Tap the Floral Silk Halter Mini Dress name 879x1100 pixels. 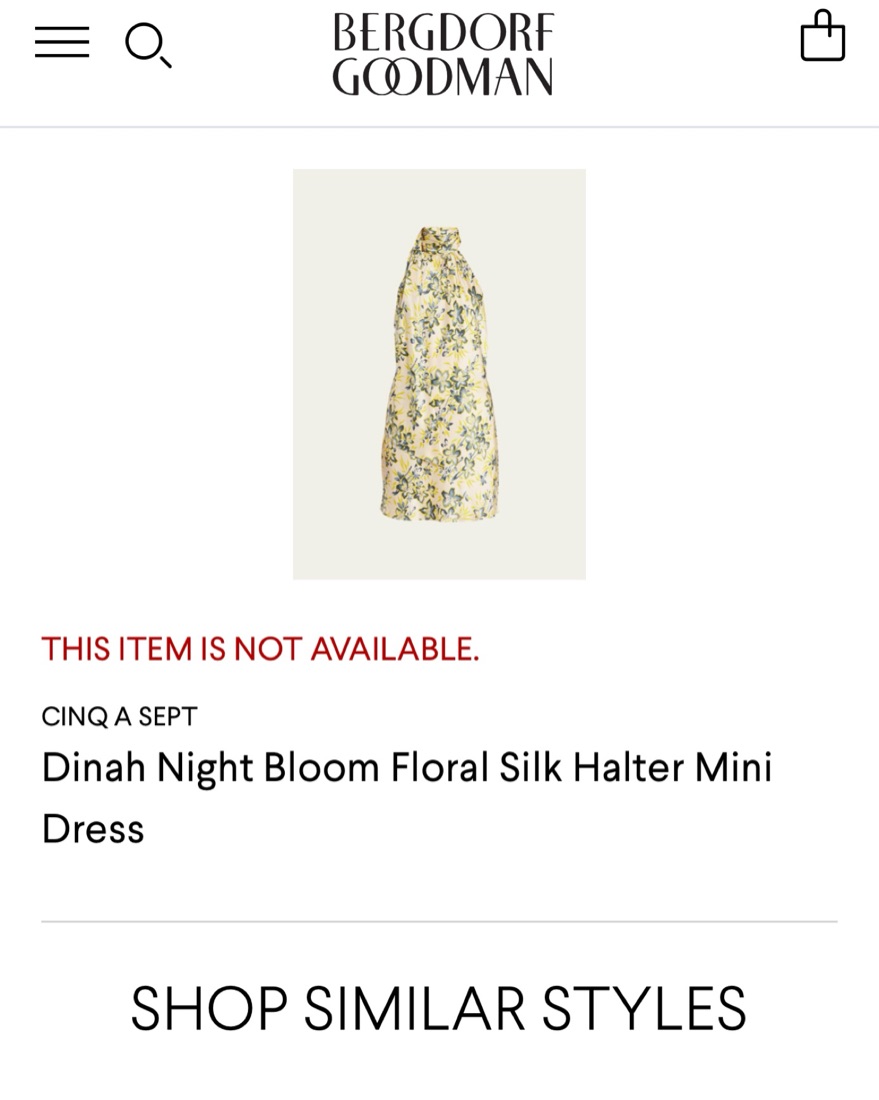(406, 798)
